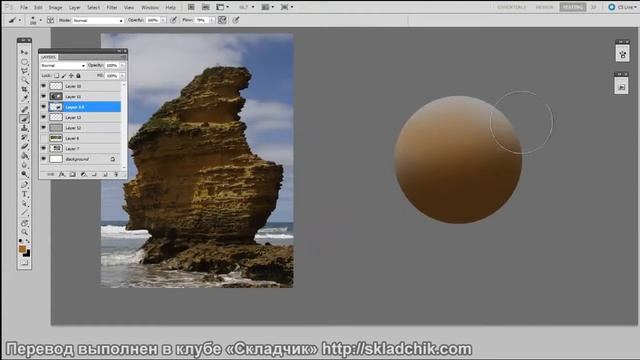Select the Horizontal Type tool
Viewport: 640px width, 360px height.
click(24, 194)
